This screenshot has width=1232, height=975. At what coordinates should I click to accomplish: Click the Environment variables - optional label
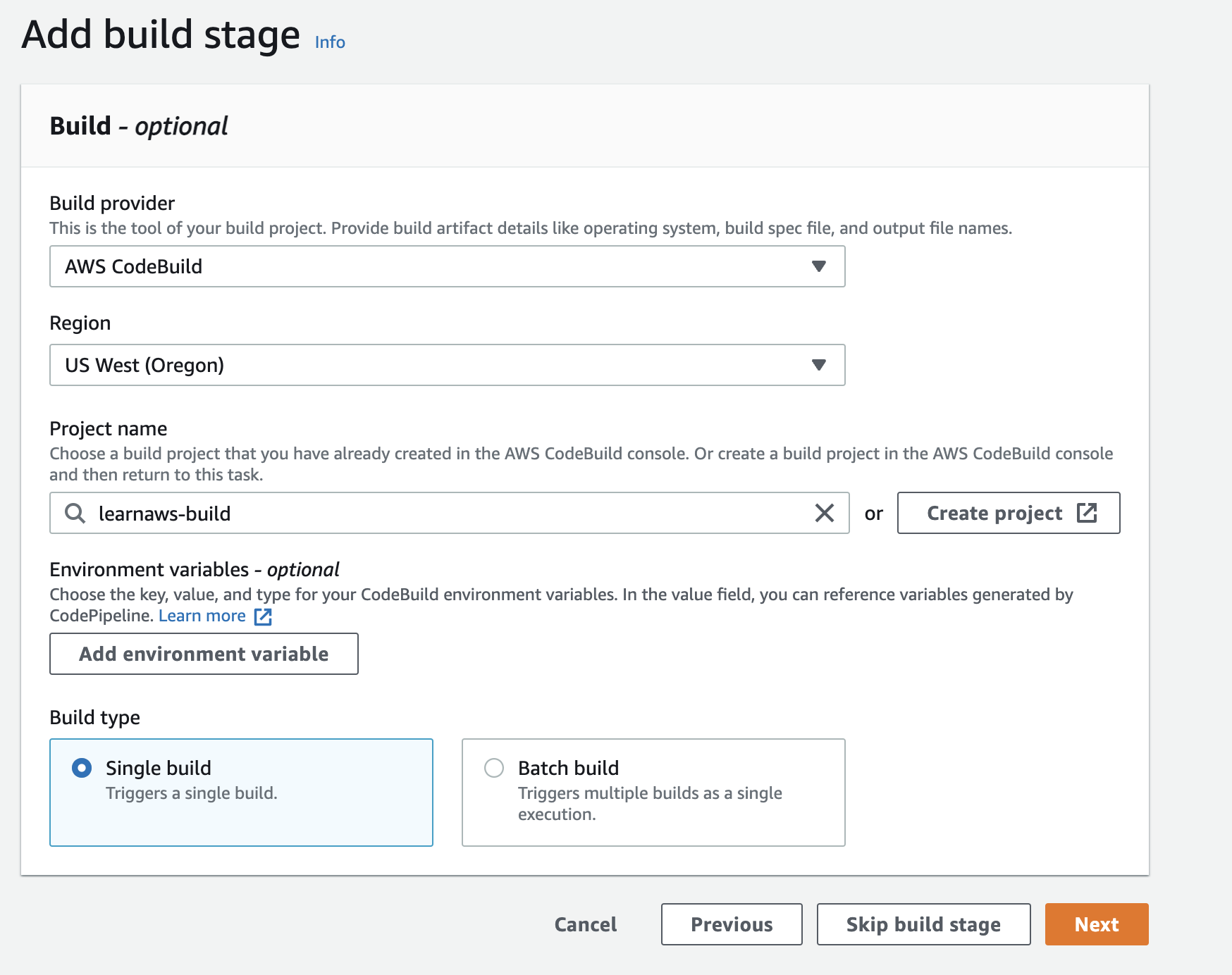195,569
